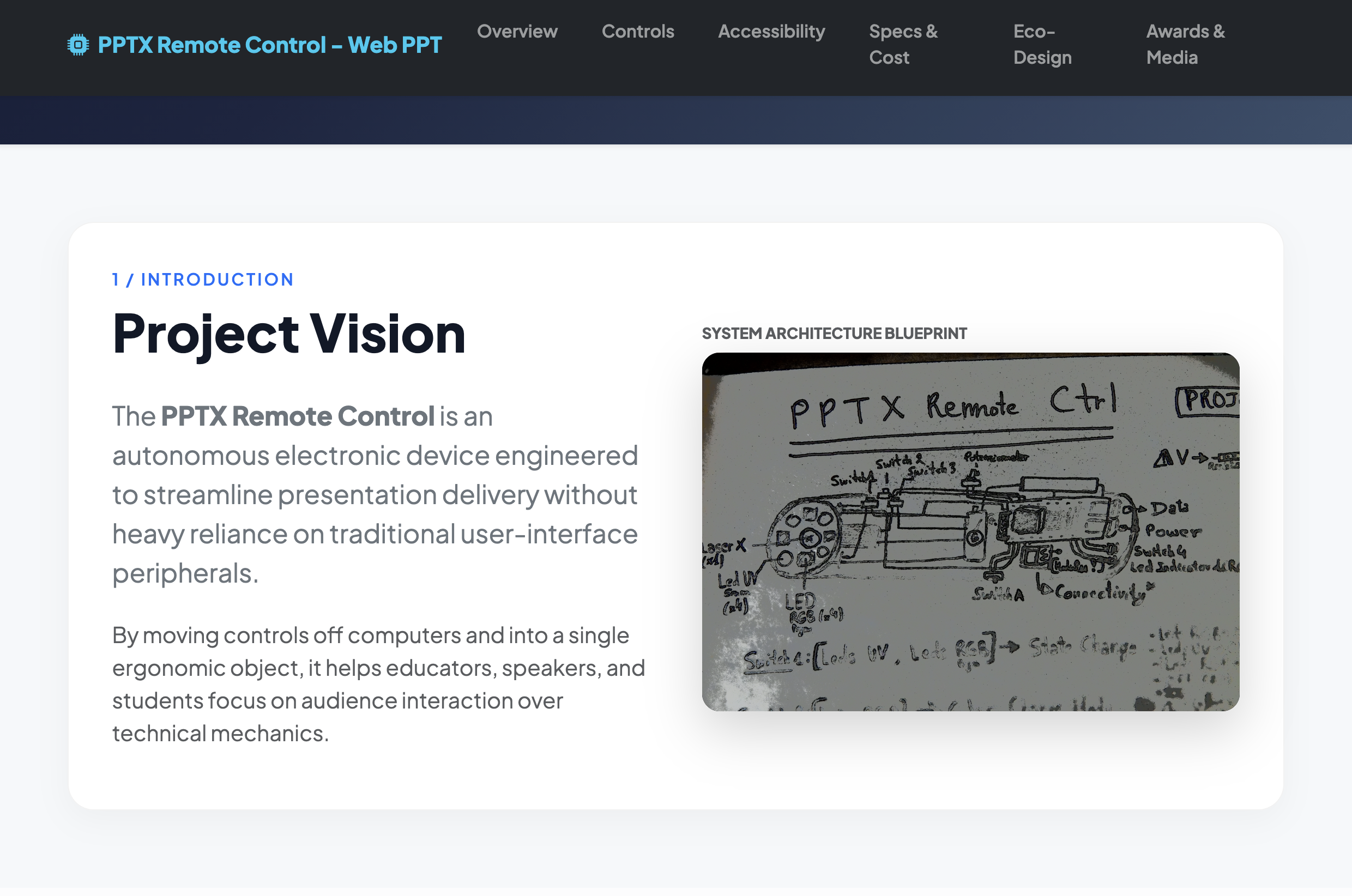The width and height of the screenshot is (1352, 896).
Task: Click the chip logo icon in the header
Action: click(x=79, y=45)
